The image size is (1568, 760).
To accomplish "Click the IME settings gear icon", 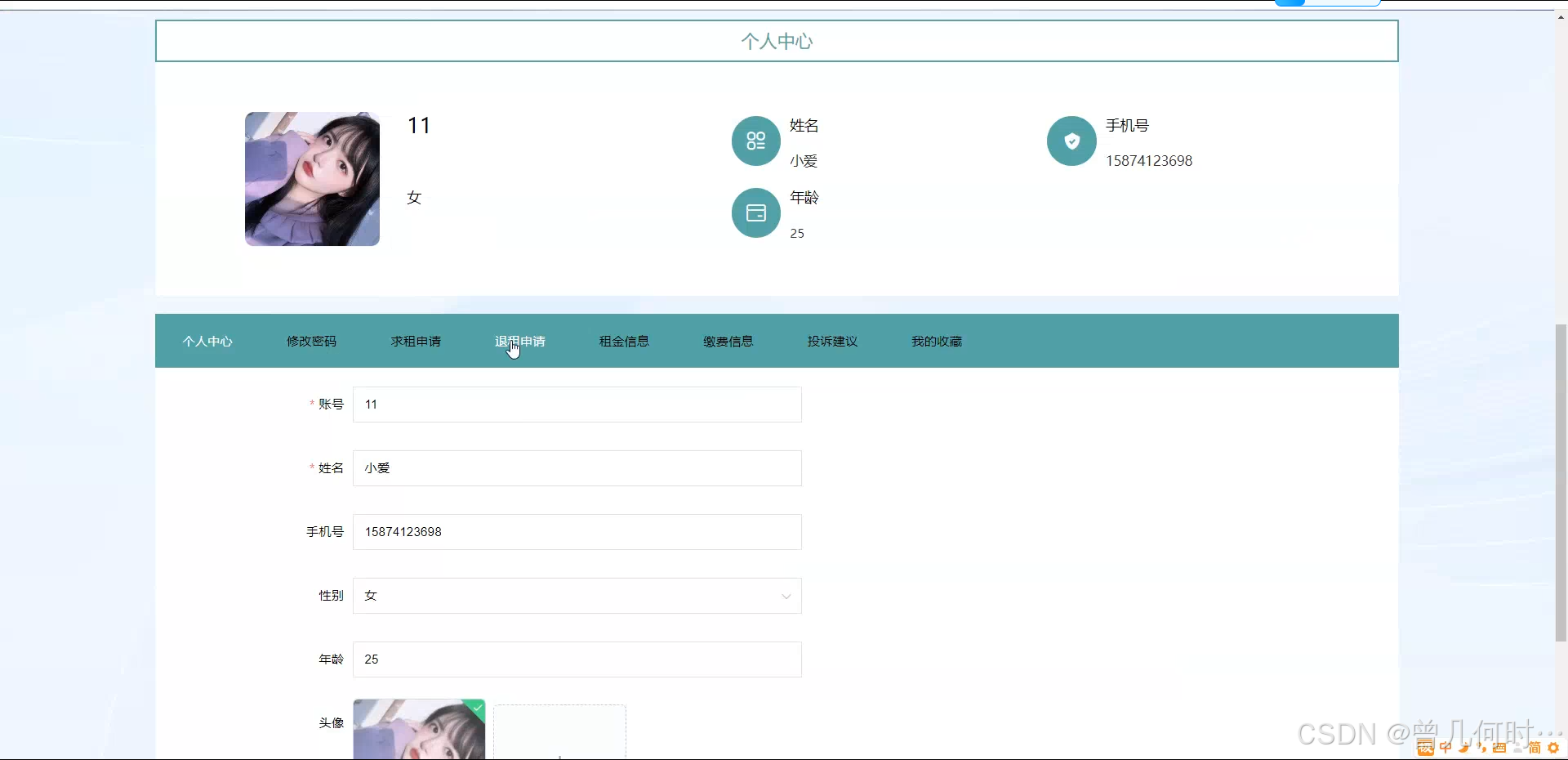I will 1553,748.
